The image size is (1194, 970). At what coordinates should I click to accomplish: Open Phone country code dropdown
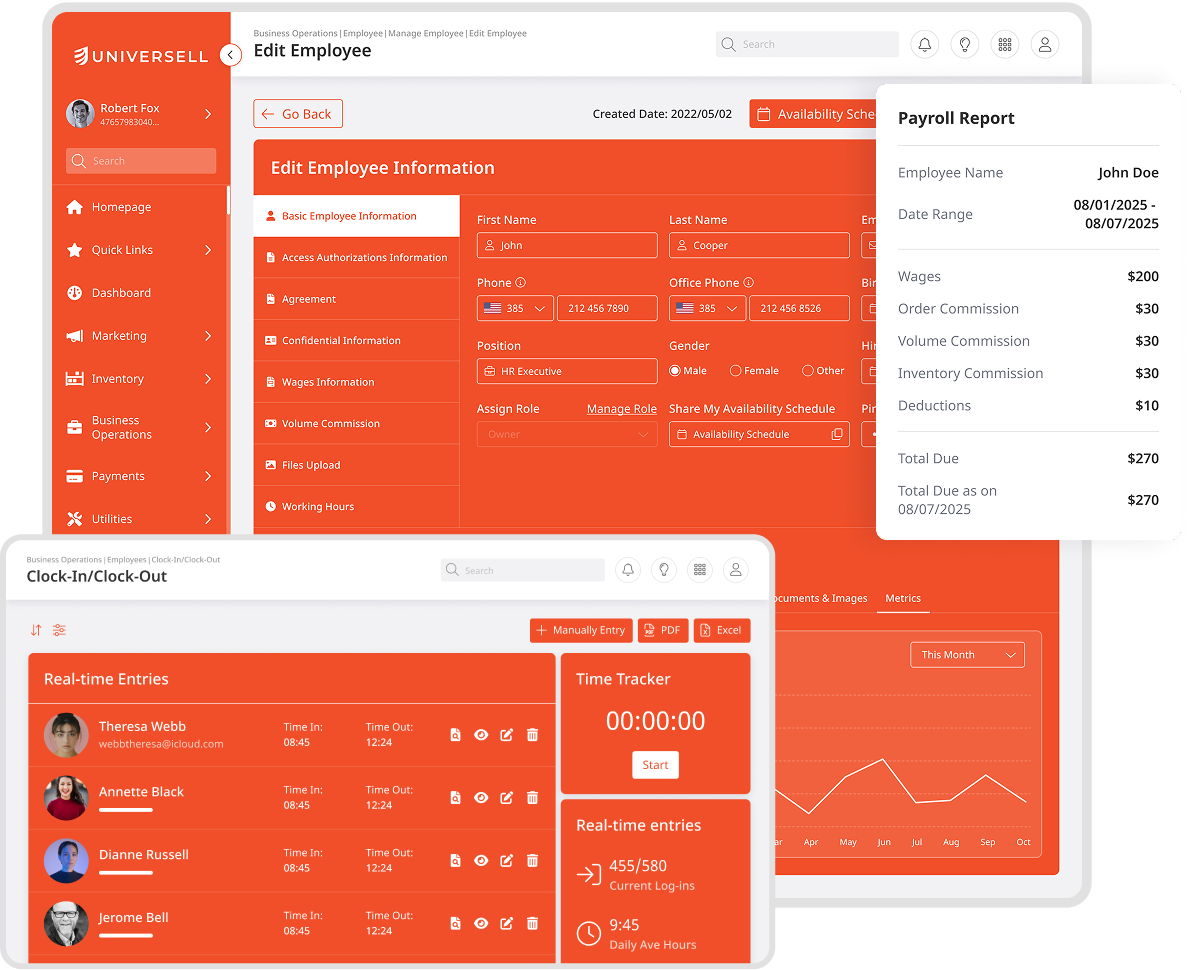pos(515,308)
